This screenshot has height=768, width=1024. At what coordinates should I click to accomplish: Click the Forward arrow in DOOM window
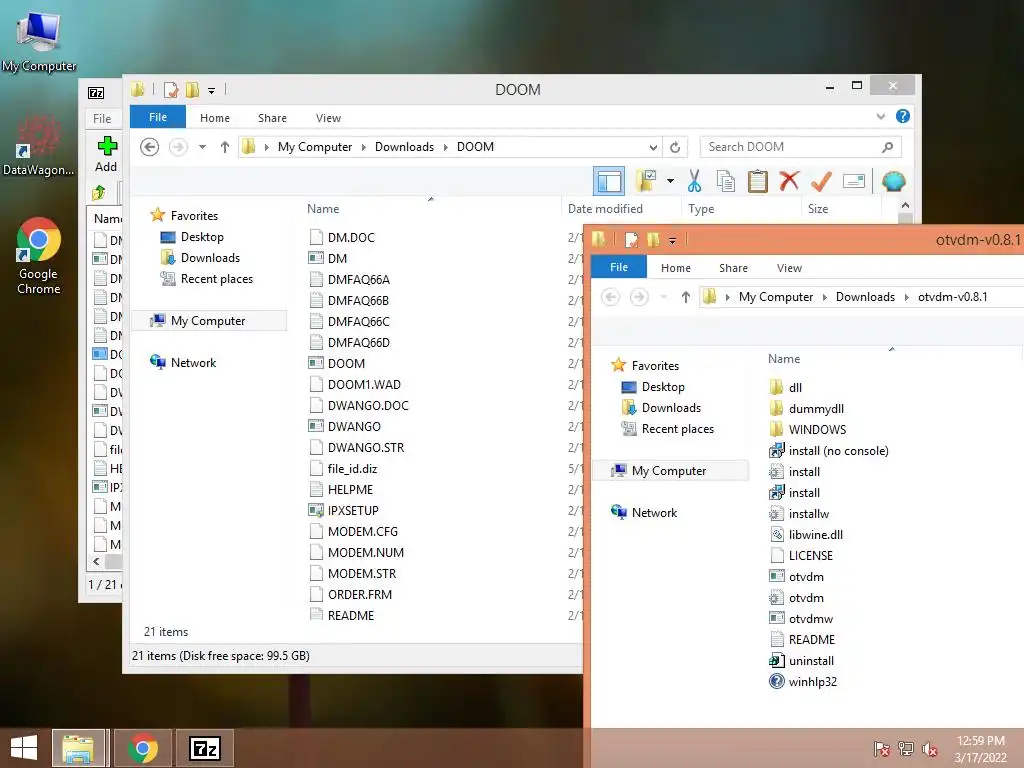[x=178, y=147]
